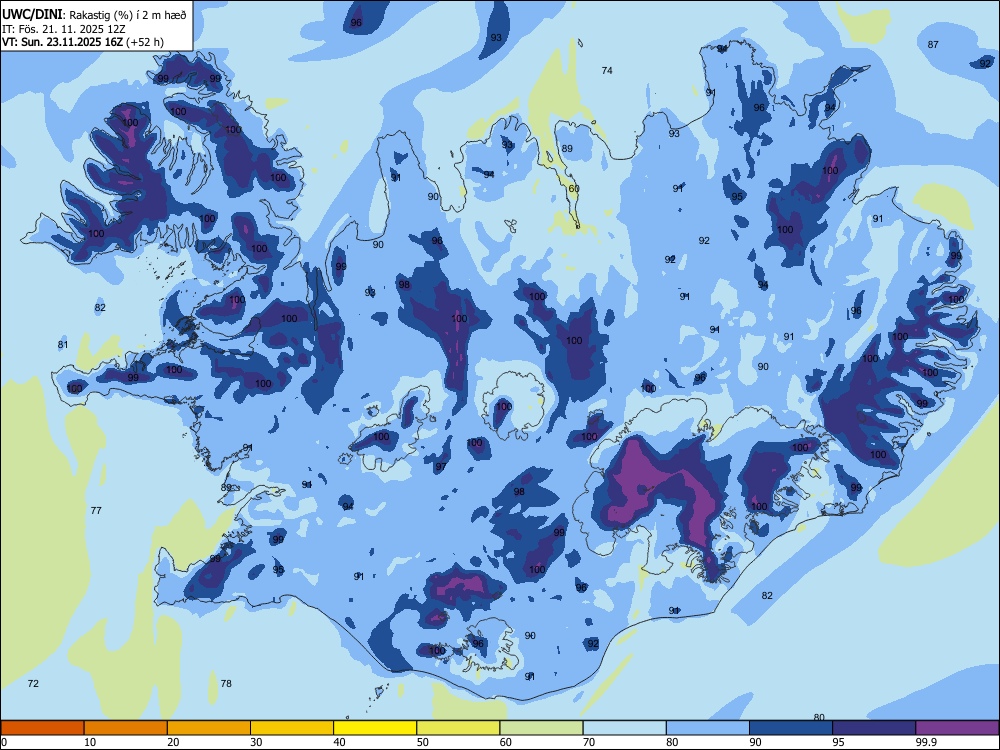
Task: Click the purple legend swatch above 99.9
Action: 957,728
